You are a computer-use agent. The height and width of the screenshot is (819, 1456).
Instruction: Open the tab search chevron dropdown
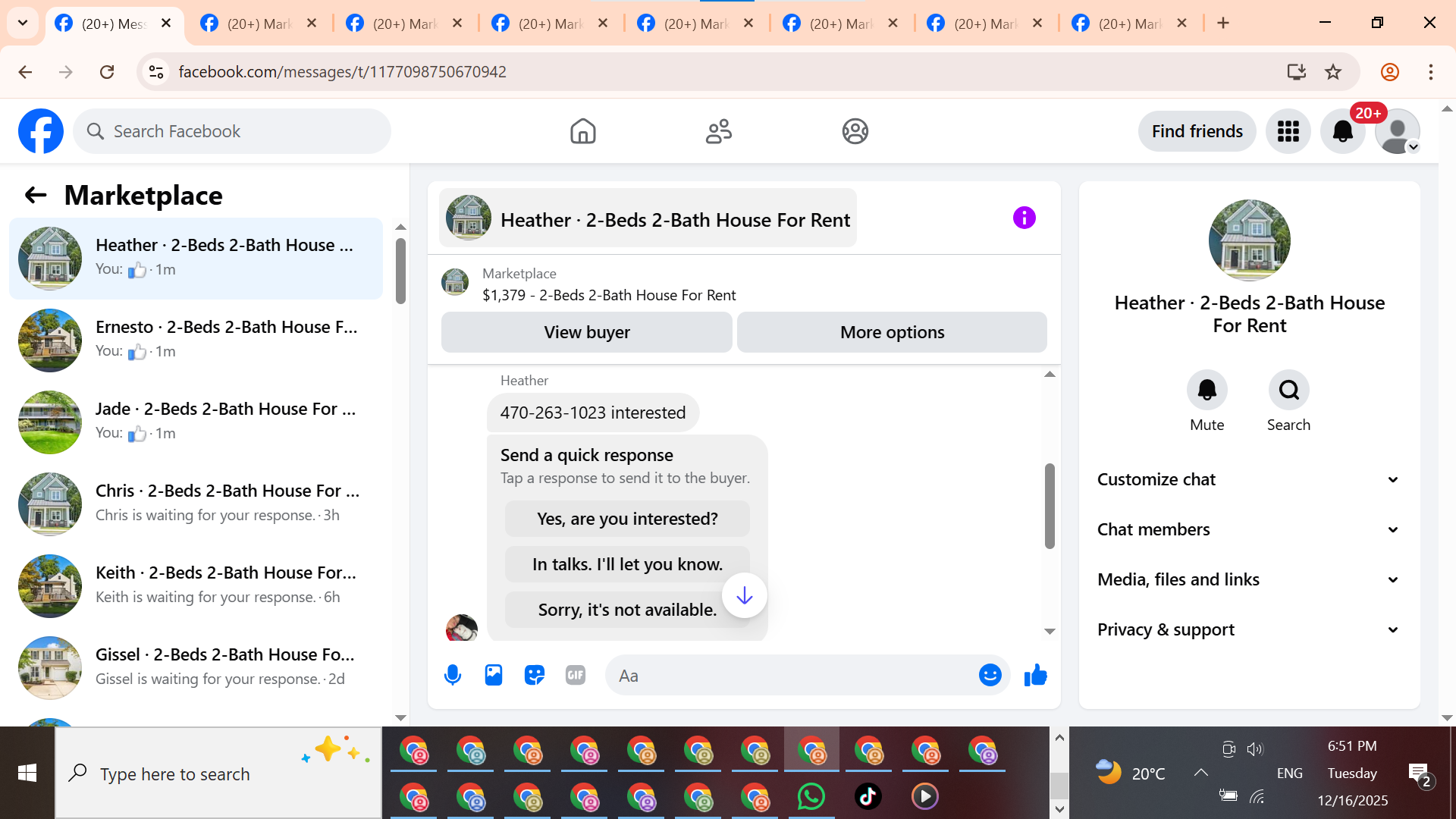[x=23, y=23]
